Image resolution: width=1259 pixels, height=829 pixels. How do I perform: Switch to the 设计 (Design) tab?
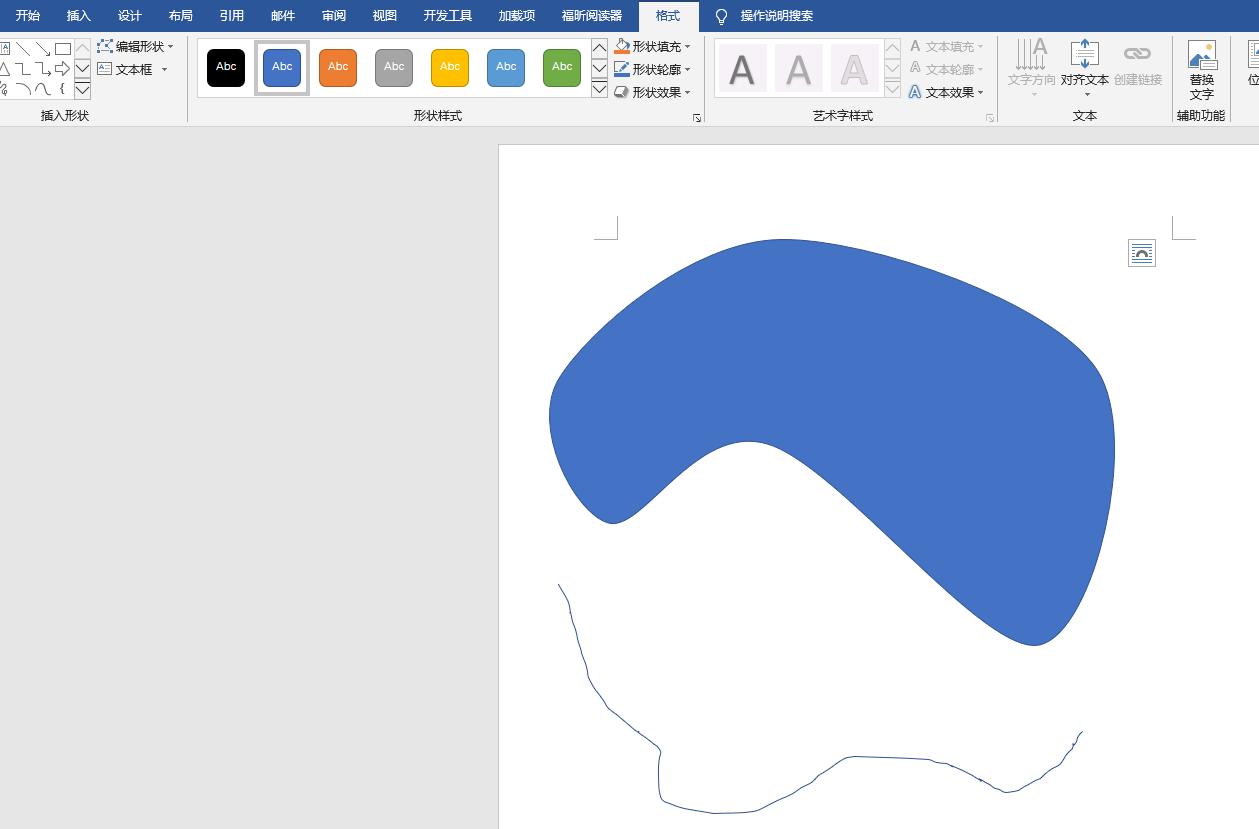point(130,16)
